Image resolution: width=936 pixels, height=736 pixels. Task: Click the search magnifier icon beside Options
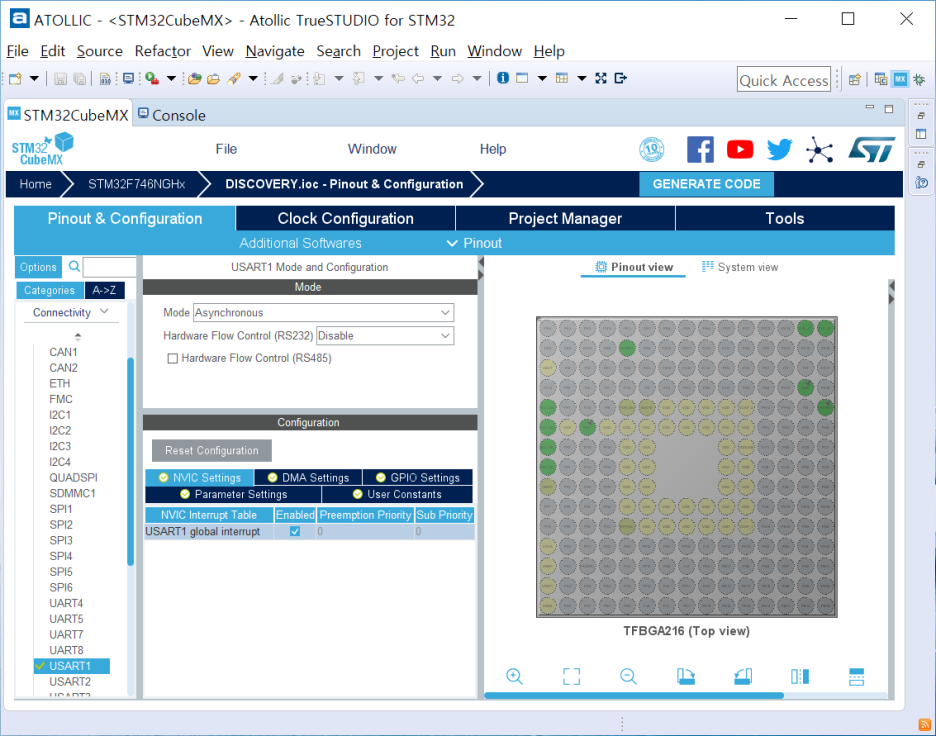pos(74,266)
